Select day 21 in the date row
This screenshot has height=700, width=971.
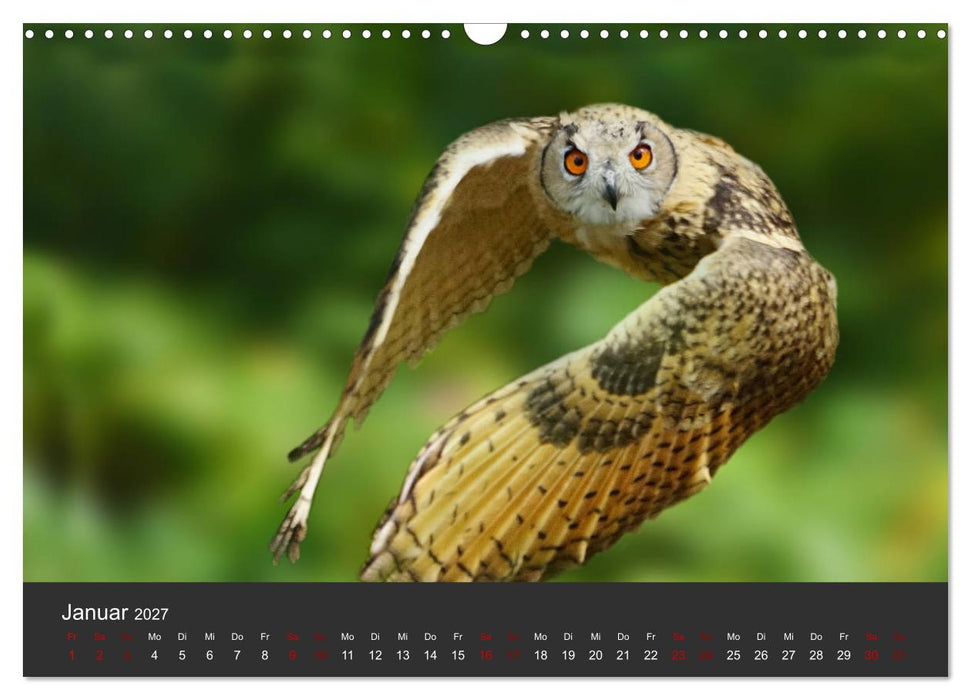click(623, 655)
